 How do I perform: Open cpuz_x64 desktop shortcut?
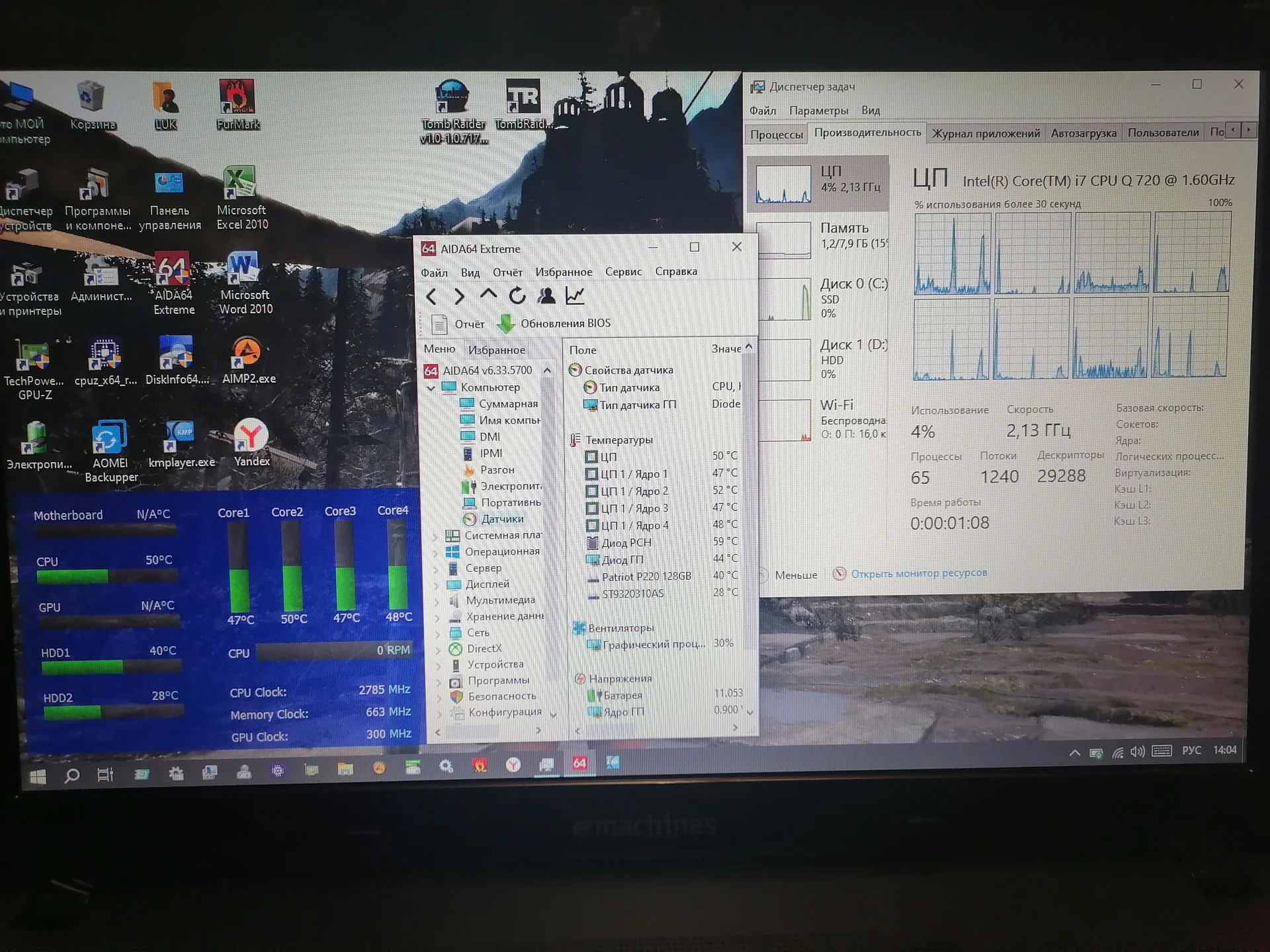(105, 362)
